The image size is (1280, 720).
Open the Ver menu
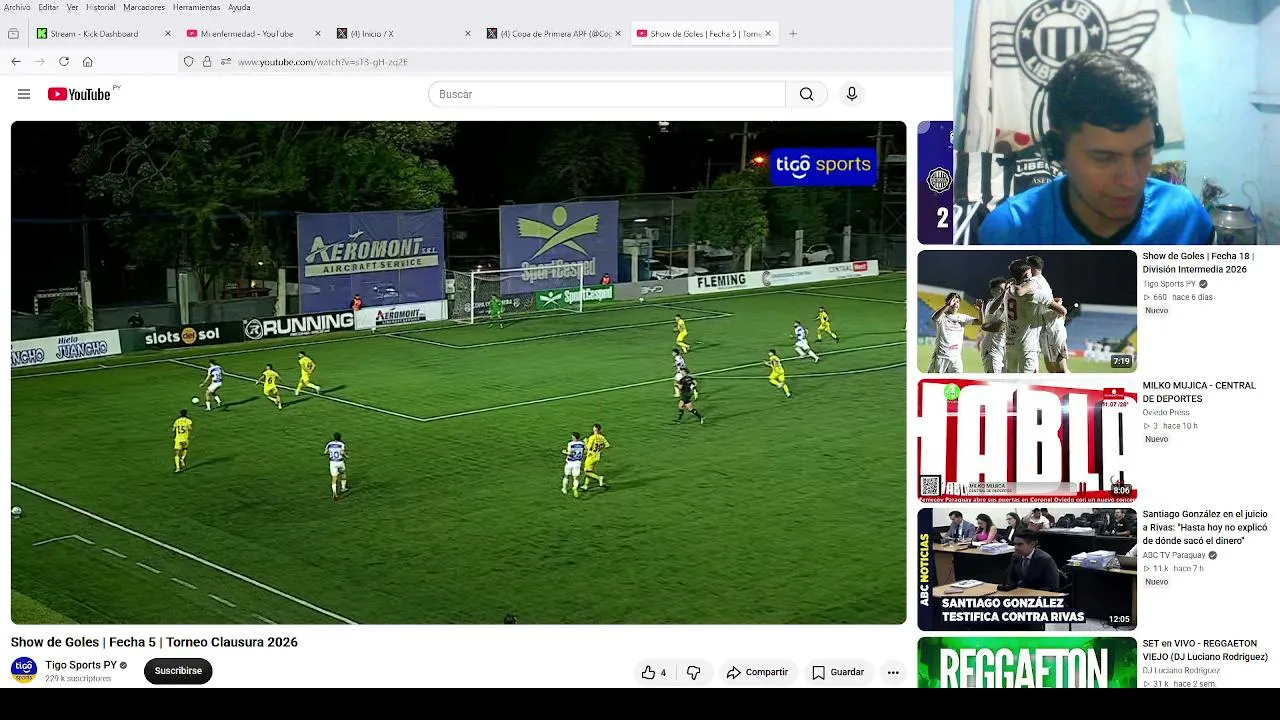(72, 7)
